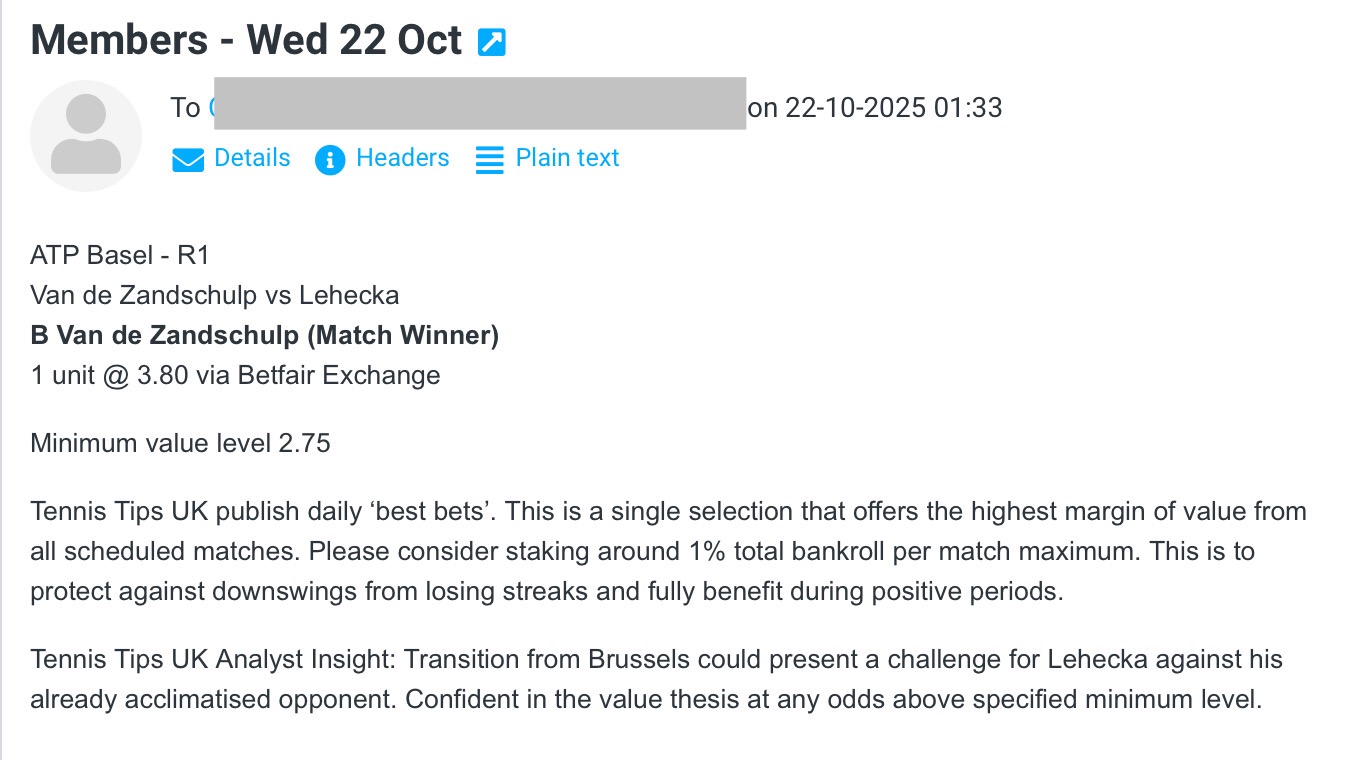Viewport: 1358px width, 760px height.
Task: Click the sender avatar placeholder
Action: (86, 135)
